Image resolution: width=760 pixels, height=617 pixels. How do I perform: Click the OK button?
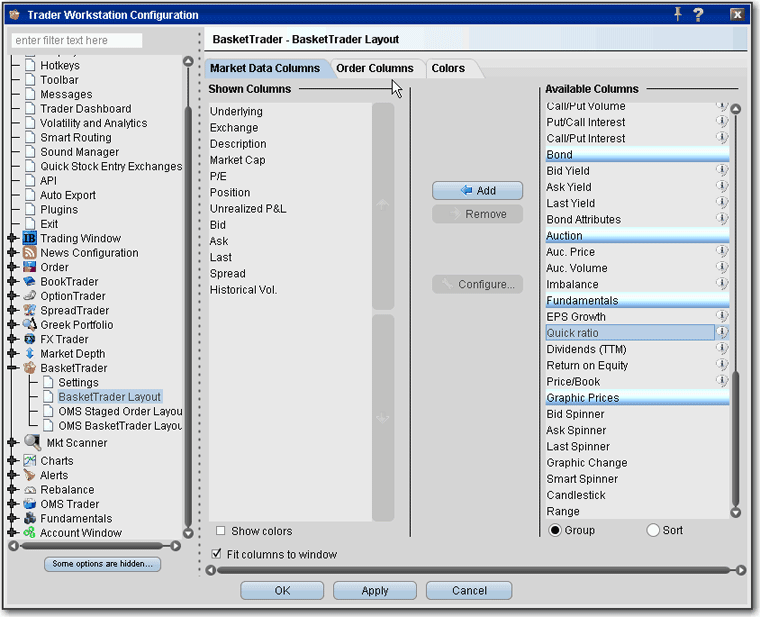[282, 590]
